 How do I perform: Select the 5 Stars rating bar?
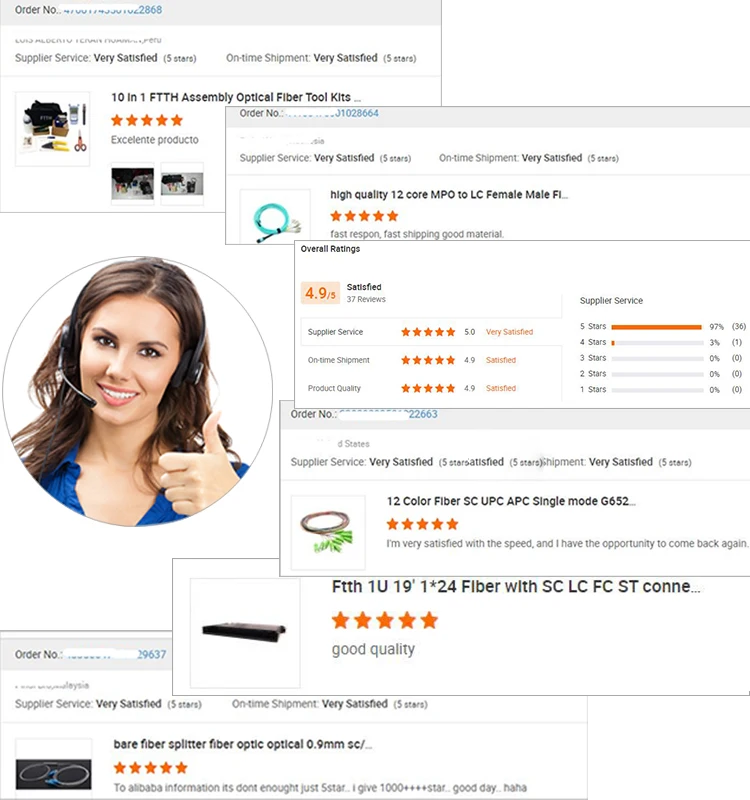657,327
